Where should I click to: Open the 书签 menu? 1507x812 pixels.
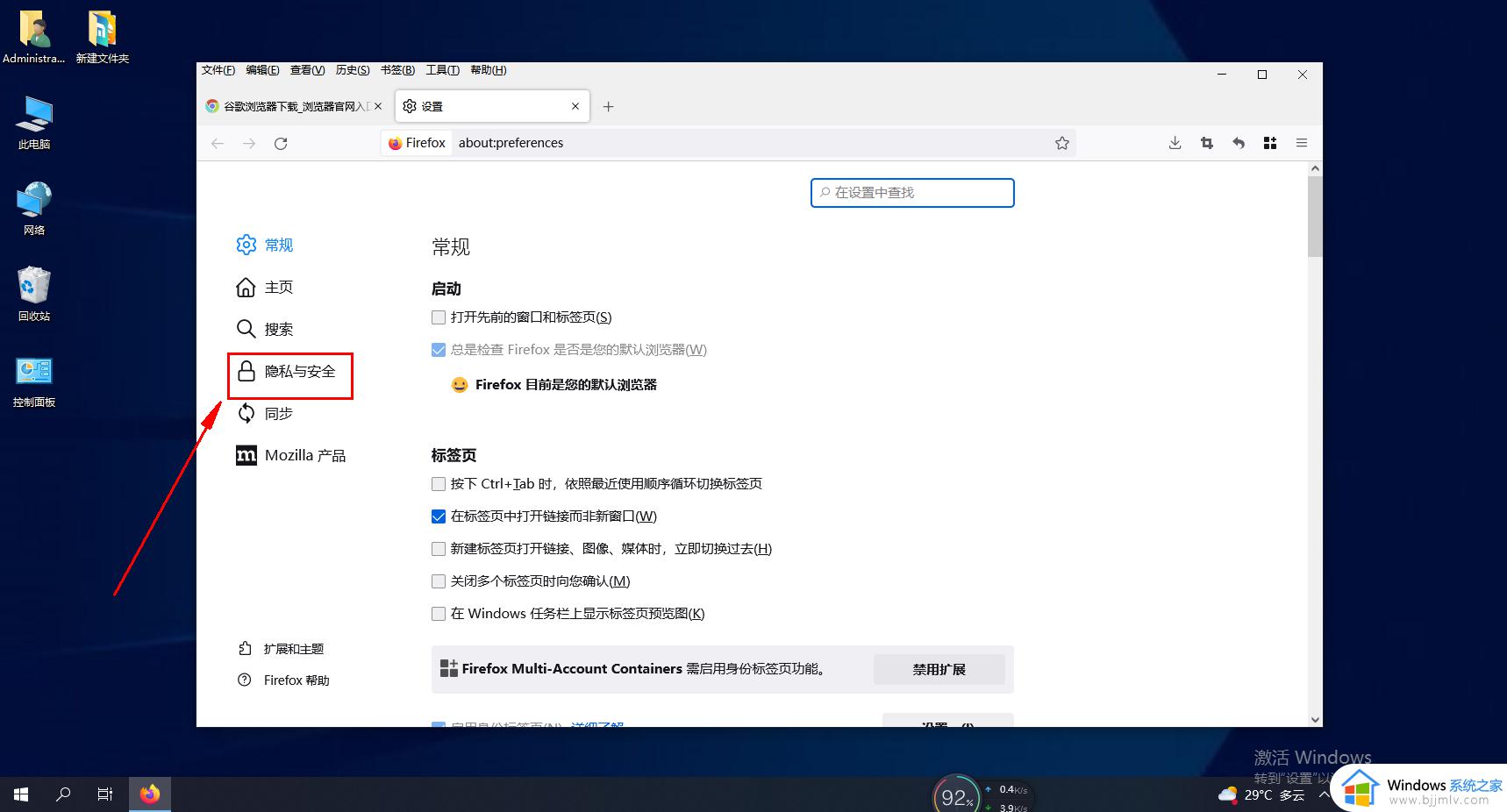pos(397,70)
